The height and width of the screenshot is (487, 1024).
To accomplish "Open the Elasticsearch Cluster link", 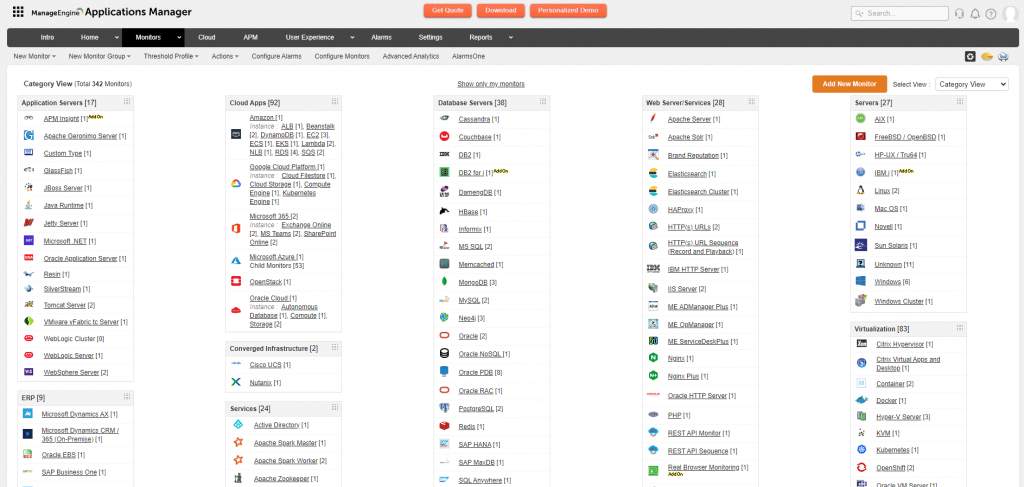I will pyautogui.click(x=699, y=192).
